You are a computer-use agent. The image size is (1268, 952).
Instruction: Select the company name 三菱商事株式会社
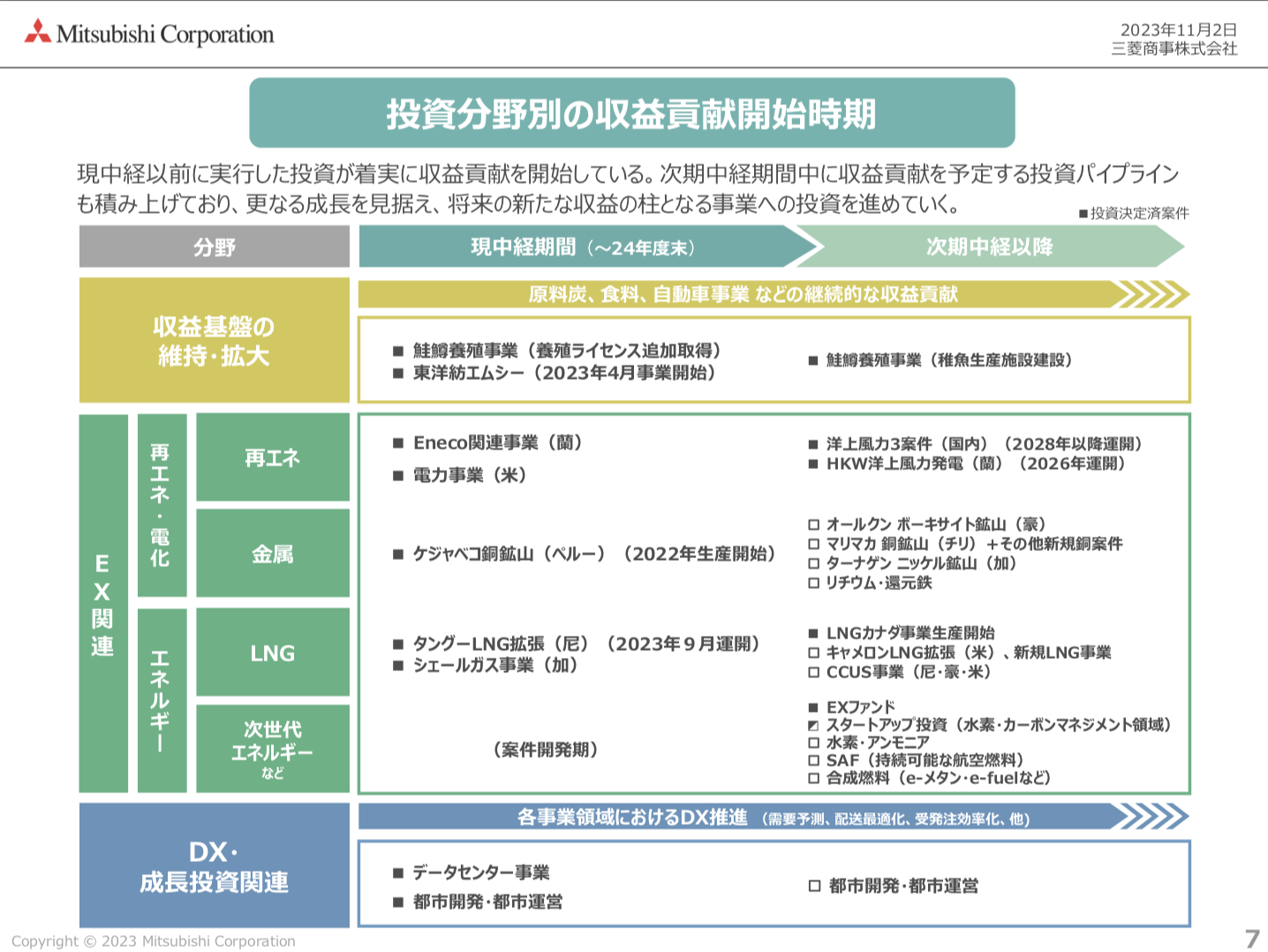(1174, 49)
